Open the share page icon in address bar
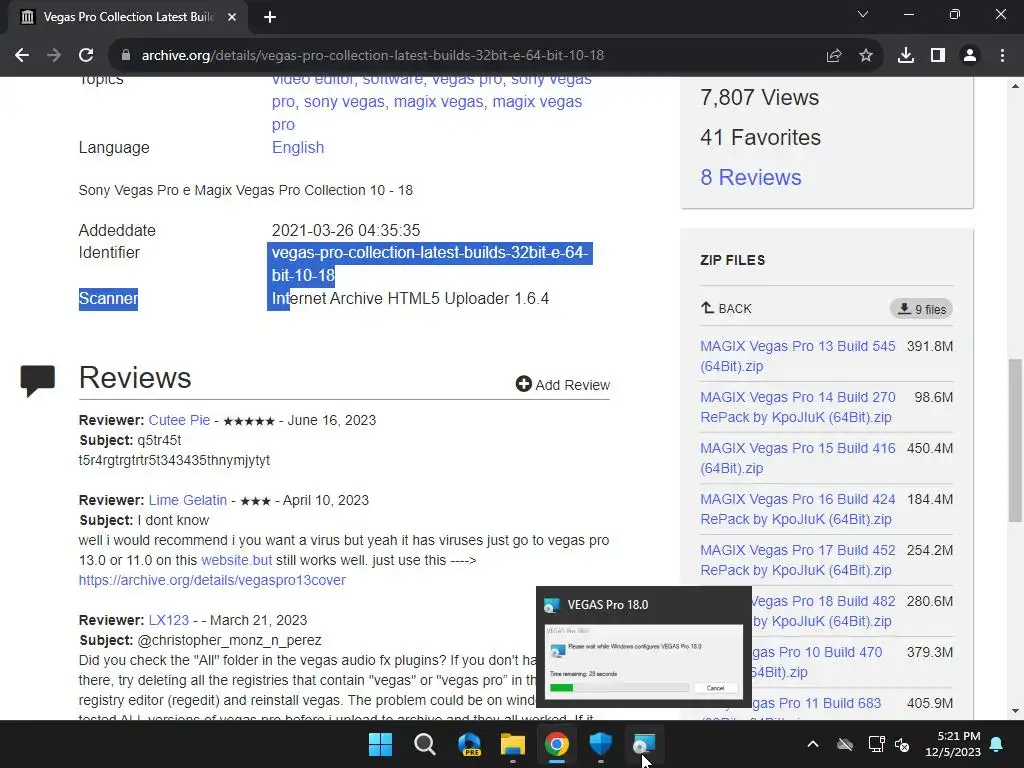Image resolution: width=1024 pixels, height=768 pixels. point(834,56)
